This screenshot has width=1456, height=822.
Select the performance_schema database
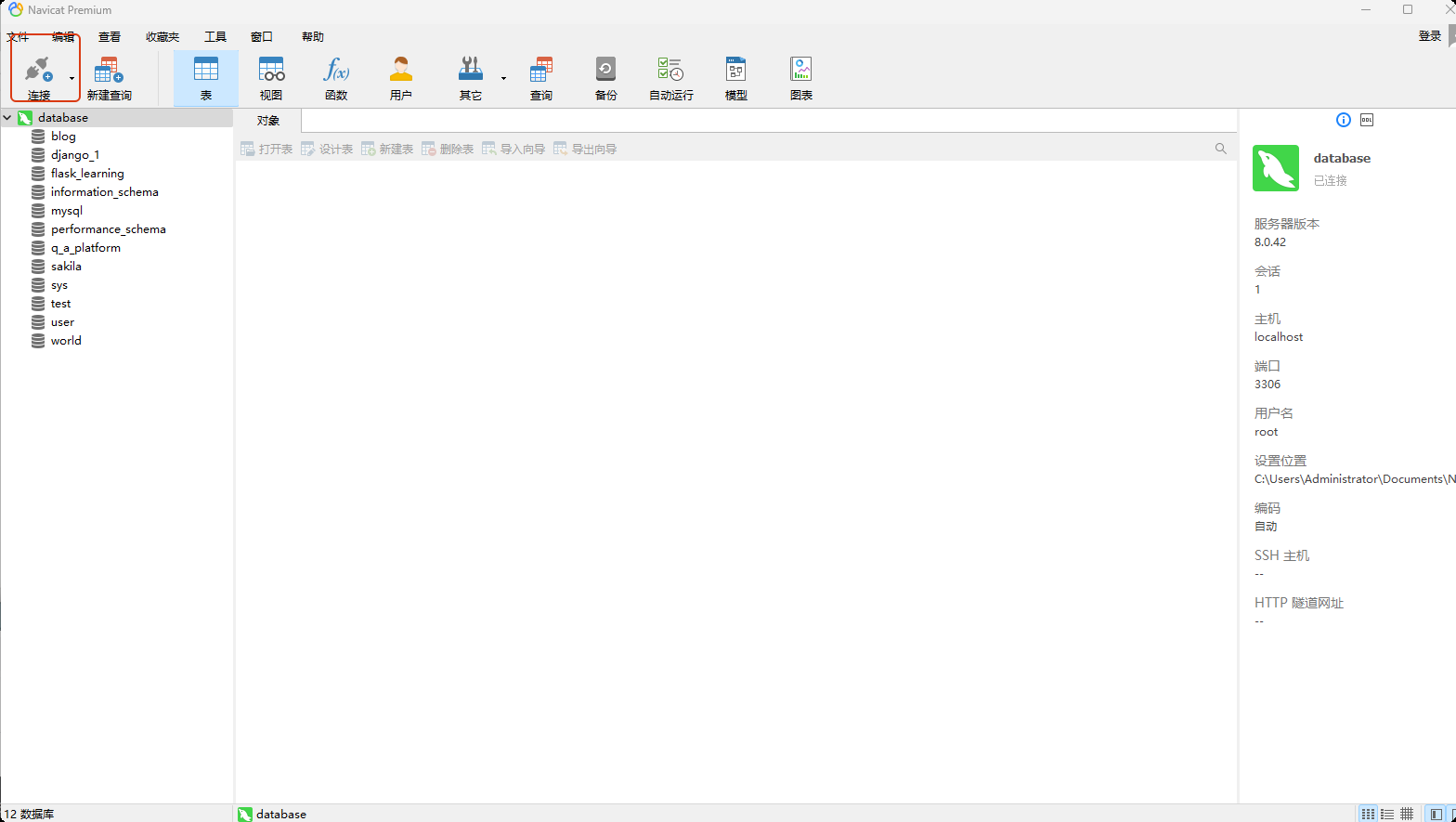click(109, 229)
